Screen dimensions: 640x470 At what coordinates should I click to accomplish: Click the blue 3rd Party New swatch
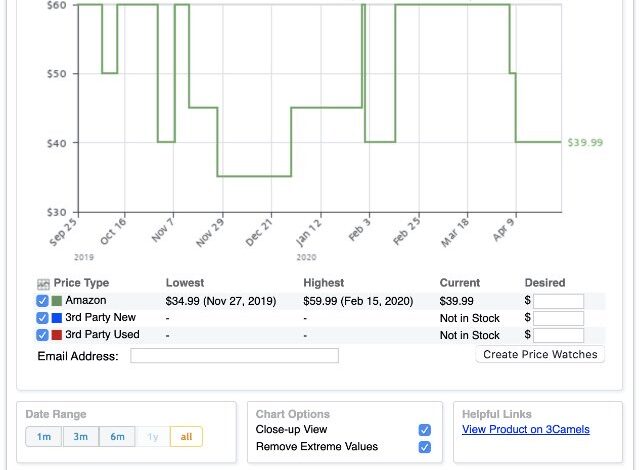click(x=57, y=318)
